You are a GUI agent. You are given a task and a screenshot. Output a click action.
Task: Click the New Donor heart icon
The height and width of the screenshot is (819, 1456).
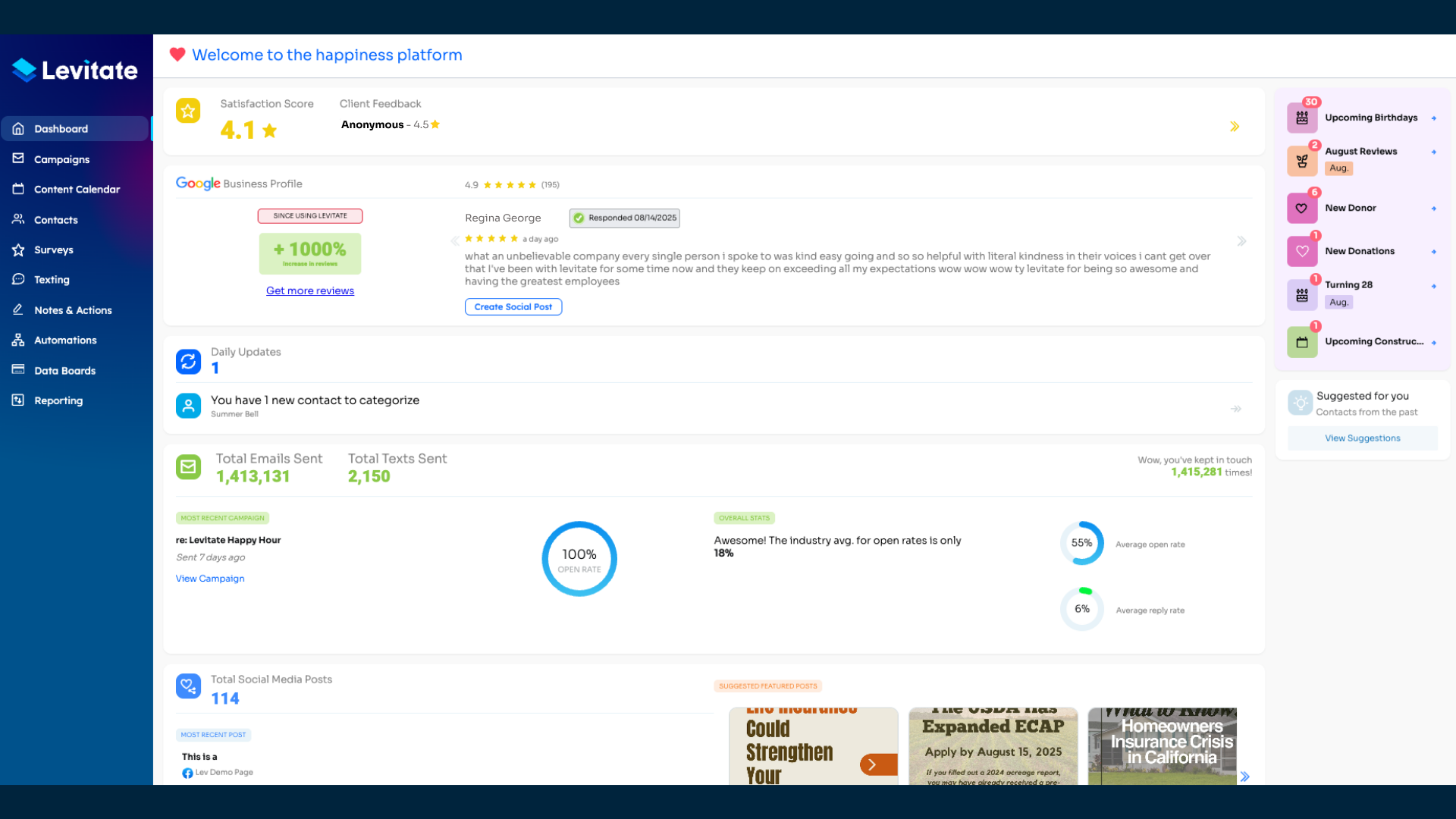coord(1302,209)
